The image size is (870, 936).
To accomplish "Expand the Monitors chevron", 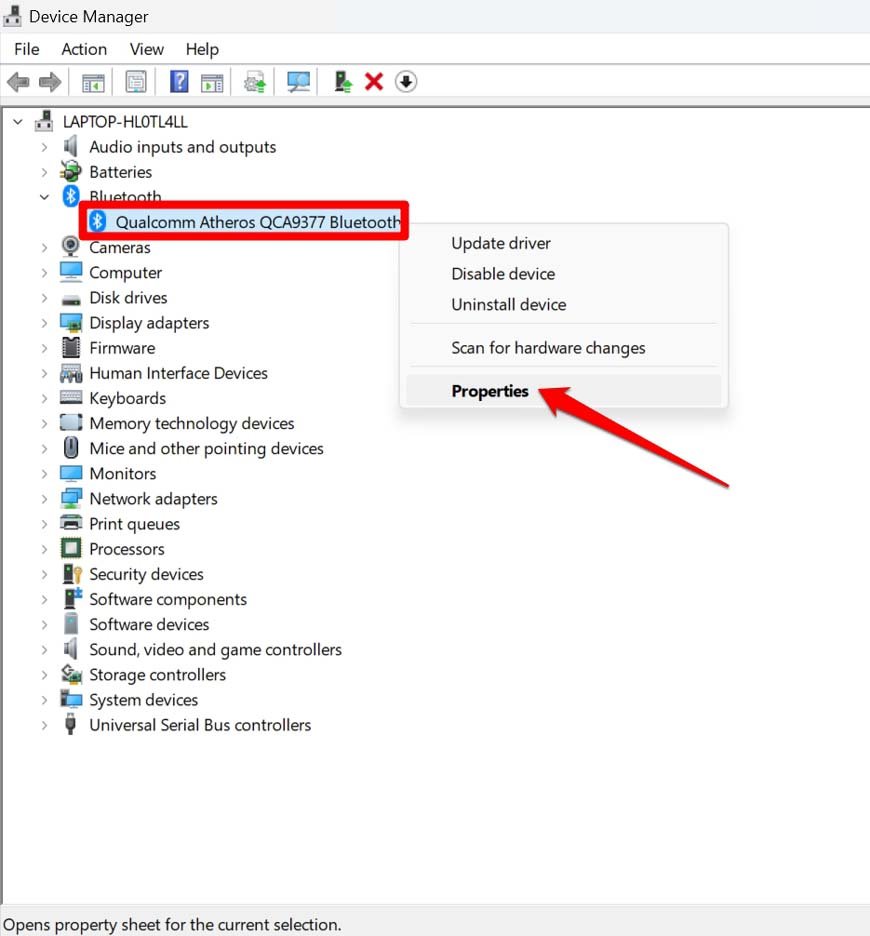I will tap(44, 473).
